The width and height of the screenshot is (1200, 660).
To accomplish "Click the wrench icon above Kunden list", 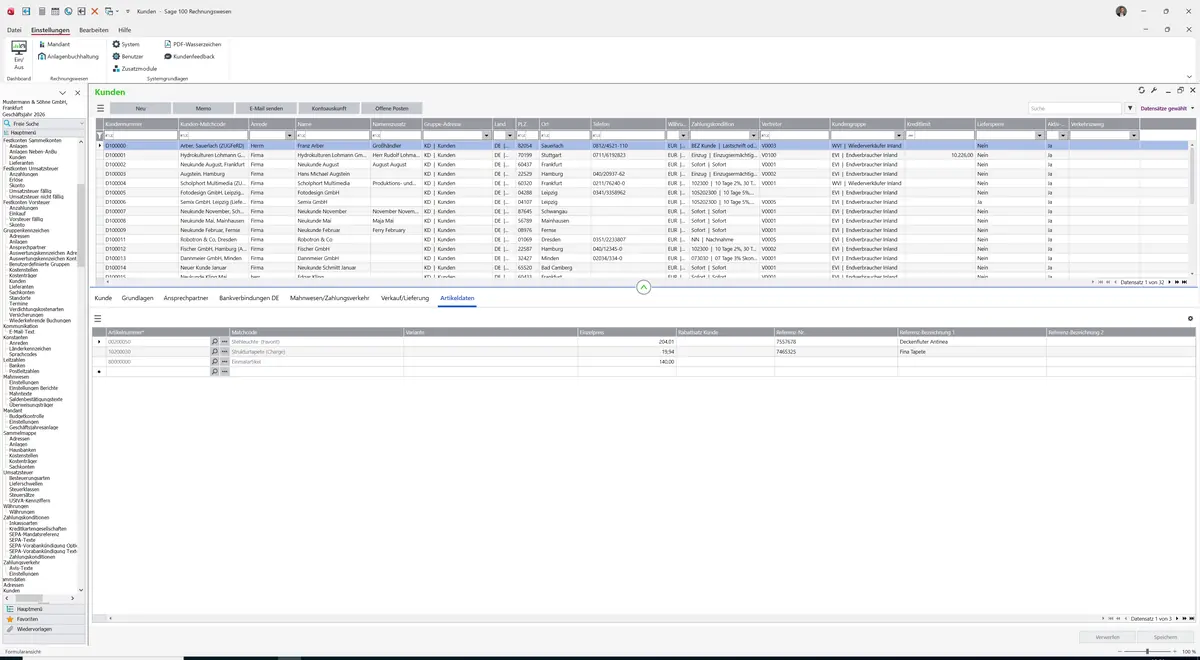I will point(1154,91).
